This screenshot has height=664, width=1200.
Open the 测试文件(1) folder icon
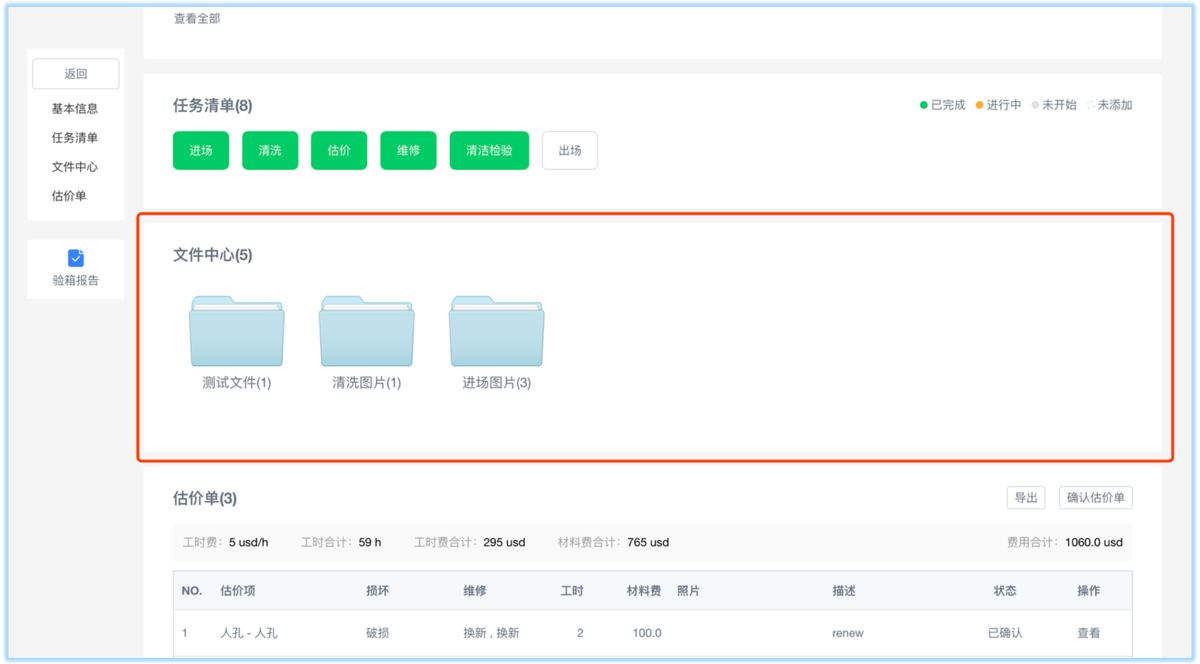[237, 331]
